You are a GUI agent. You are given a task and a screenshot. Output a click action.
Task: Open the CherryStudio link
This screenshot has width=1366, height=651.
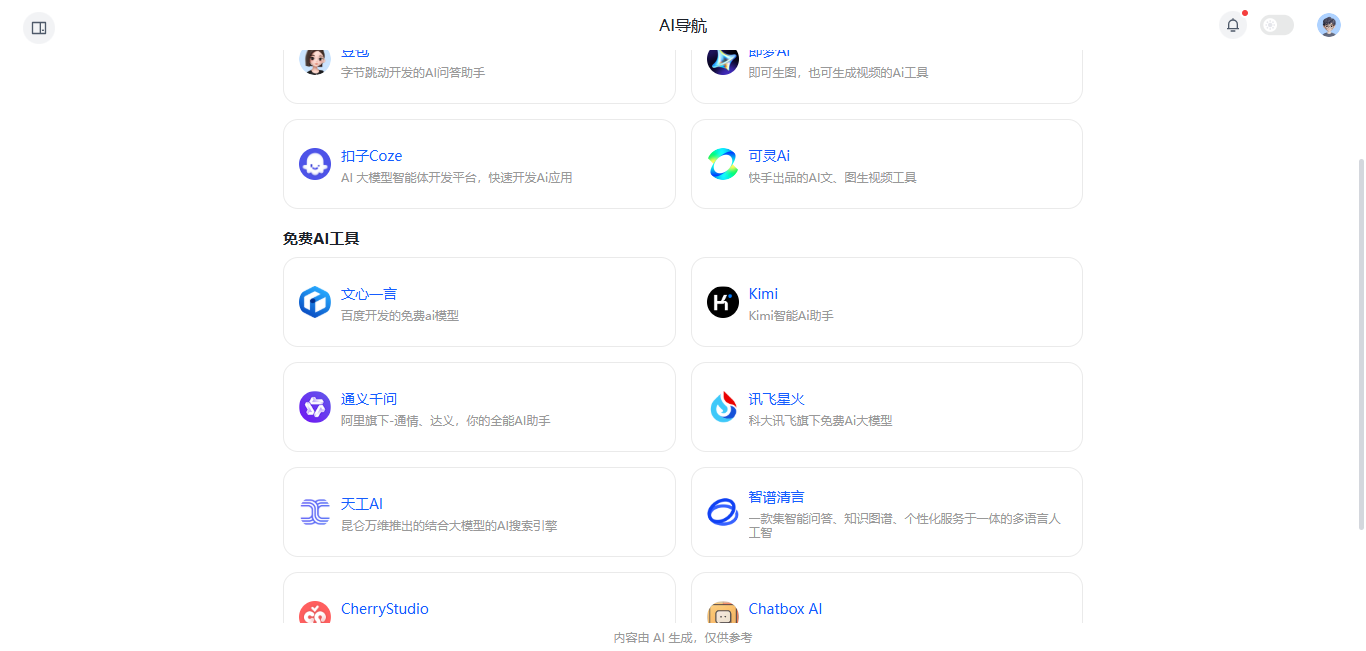385,609
